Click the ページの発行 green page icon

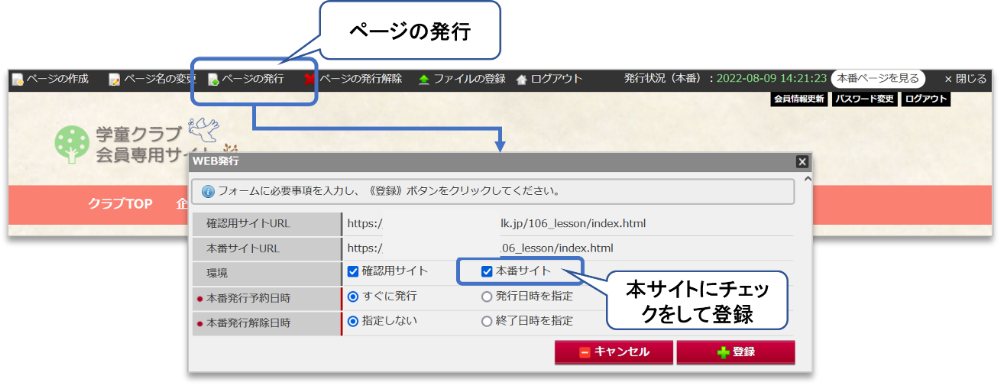[214, 80]
